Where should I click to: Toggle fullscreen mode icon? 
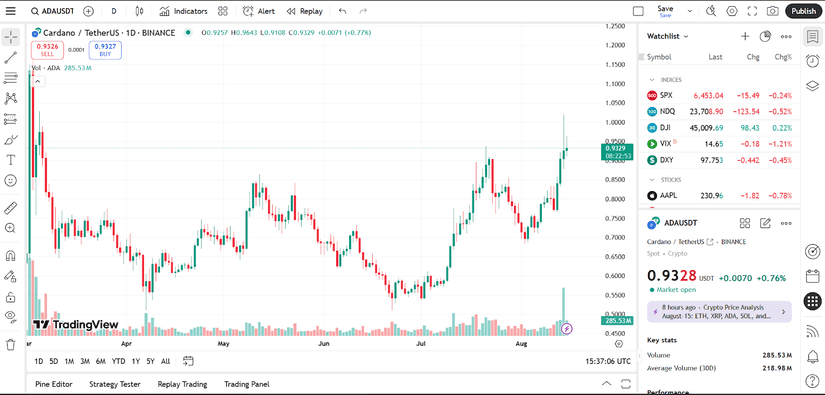tap(752, 11)
